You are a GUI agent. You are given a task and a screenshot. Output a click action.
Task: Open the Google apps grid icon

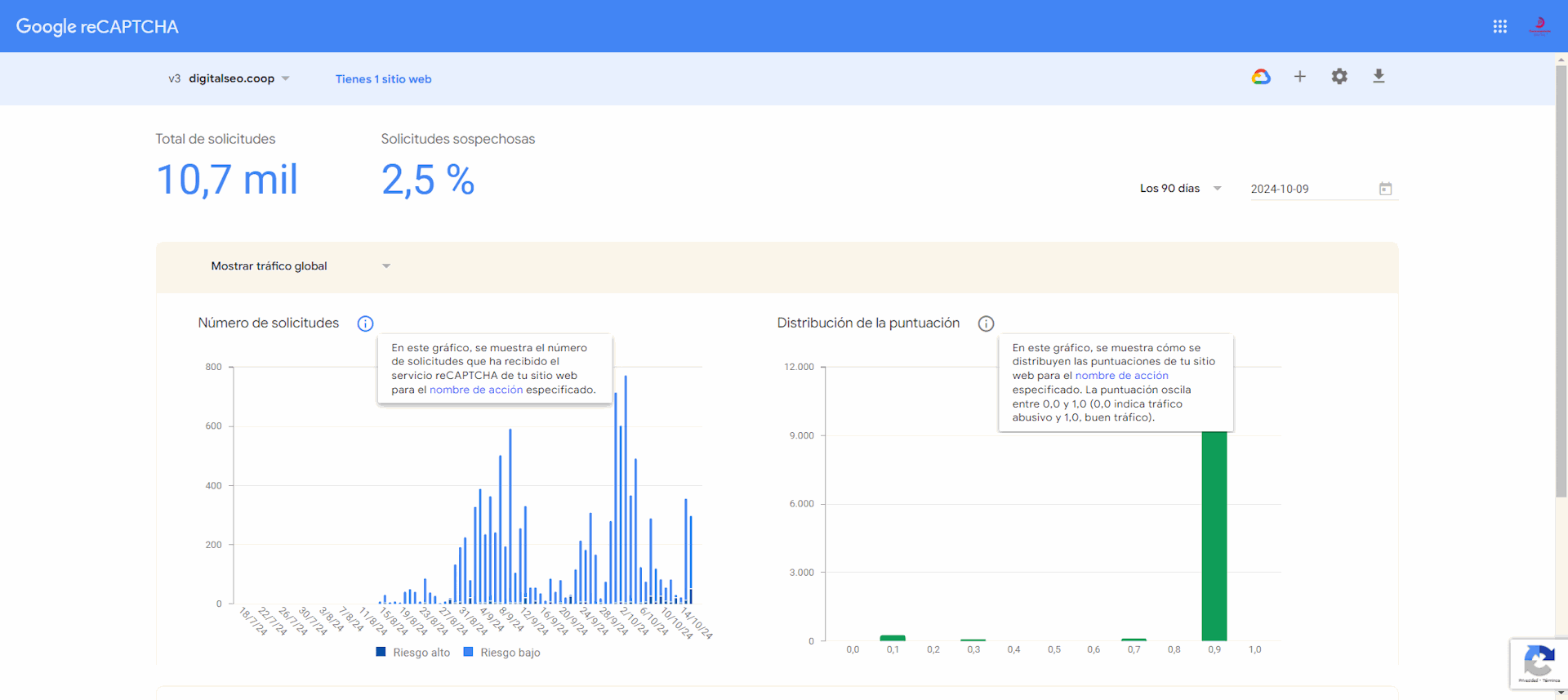point(1499,26)
